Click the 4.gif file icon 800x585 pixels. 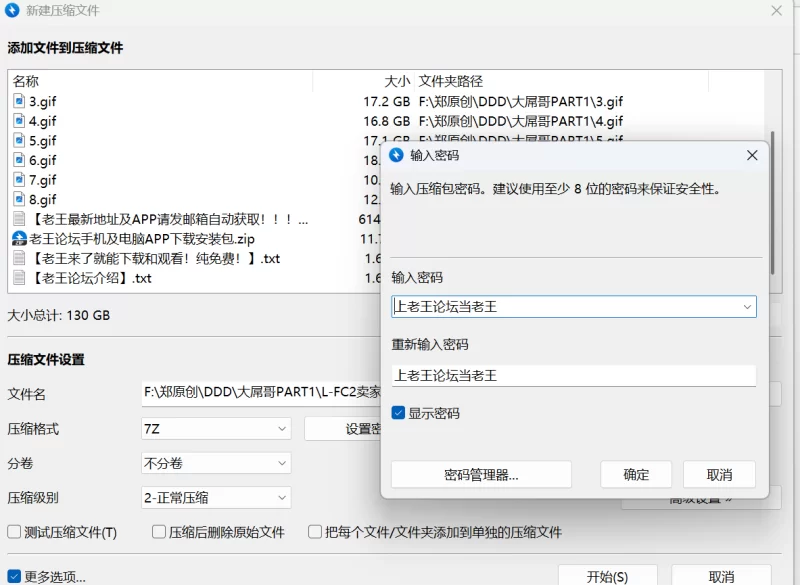click(x=19, y=121)
